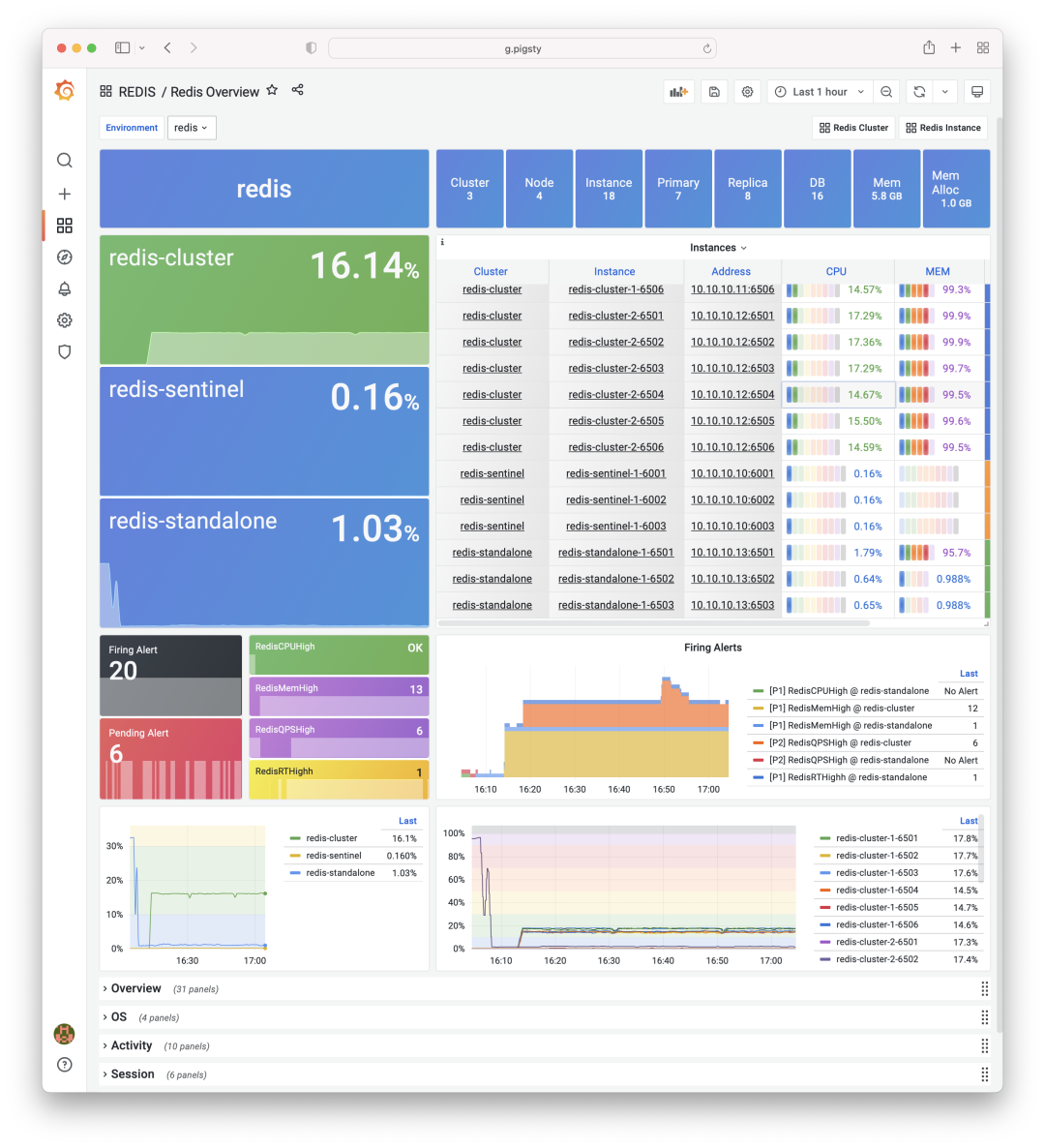This screenshot has height=1148, width=1045.
Task: Star the Redis Overview dashboard
Action: click(x=272, y=91)
